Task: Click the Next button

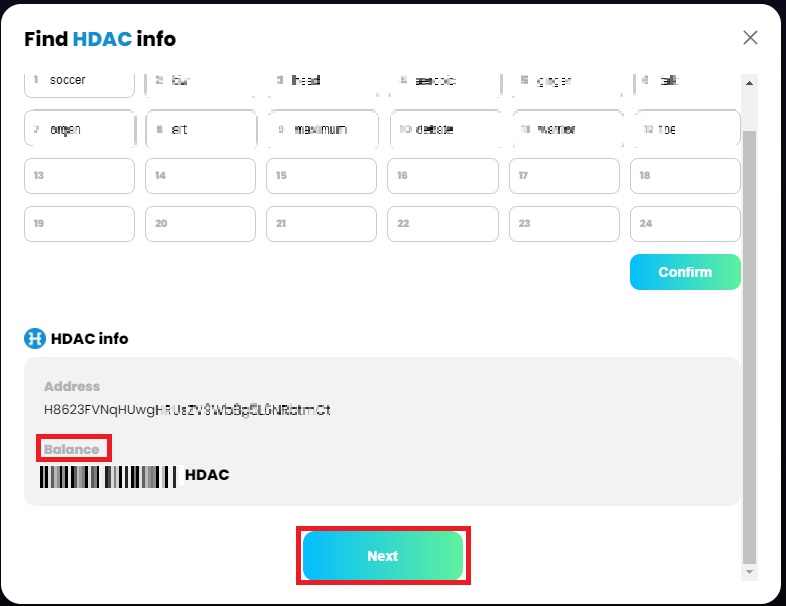Action: click(x=383, y=556)
